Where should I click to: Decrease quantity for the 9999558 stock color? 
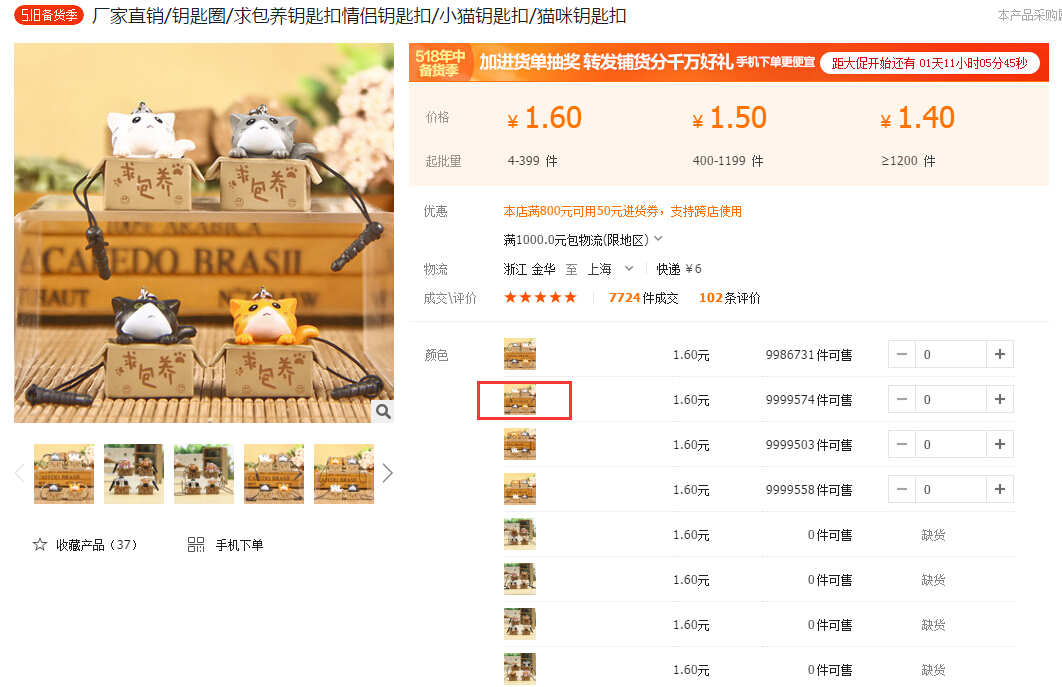(x=901, y=489)
